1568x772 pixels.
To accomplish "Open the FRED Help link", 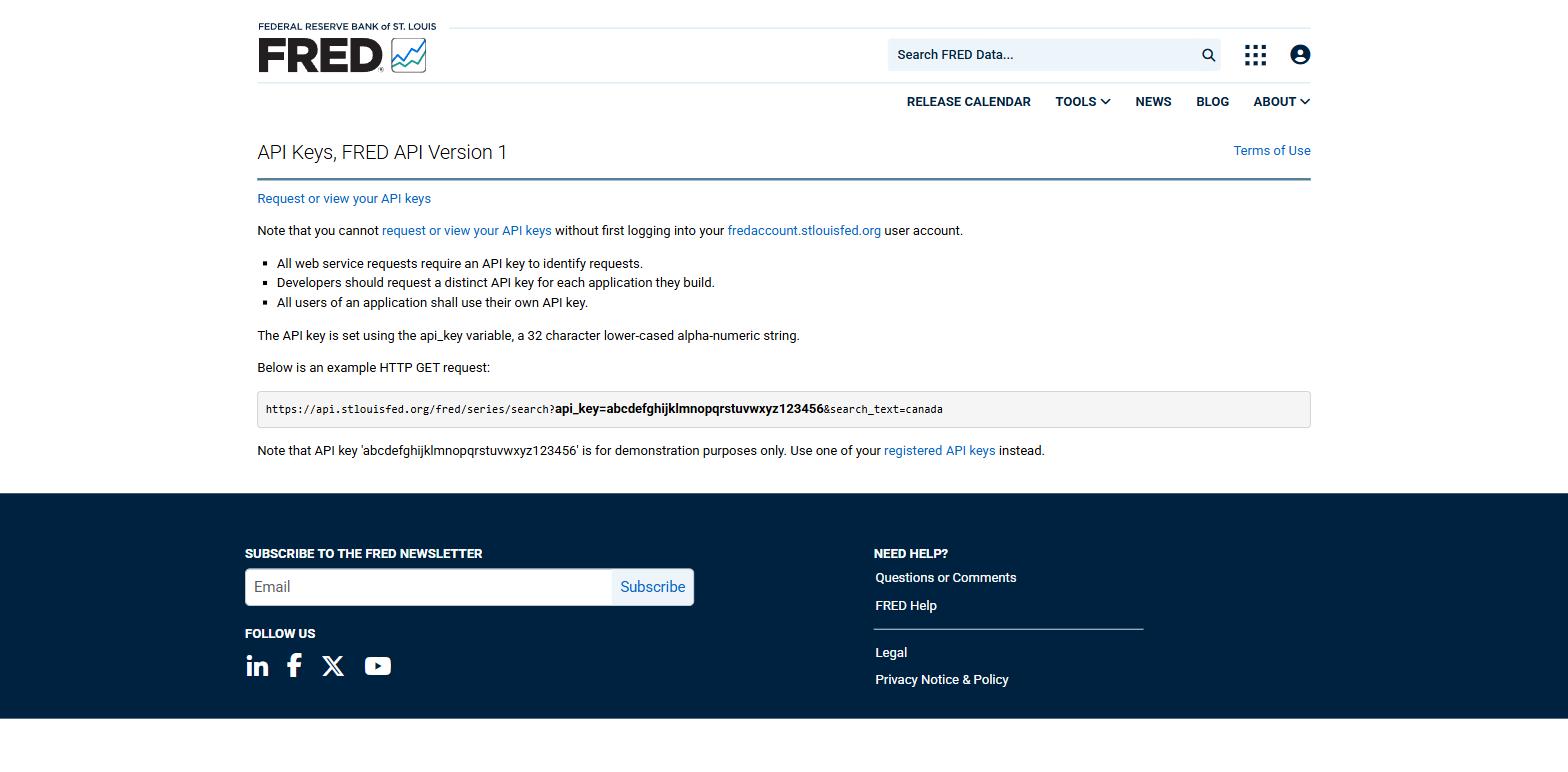I will tap(906, 606).
